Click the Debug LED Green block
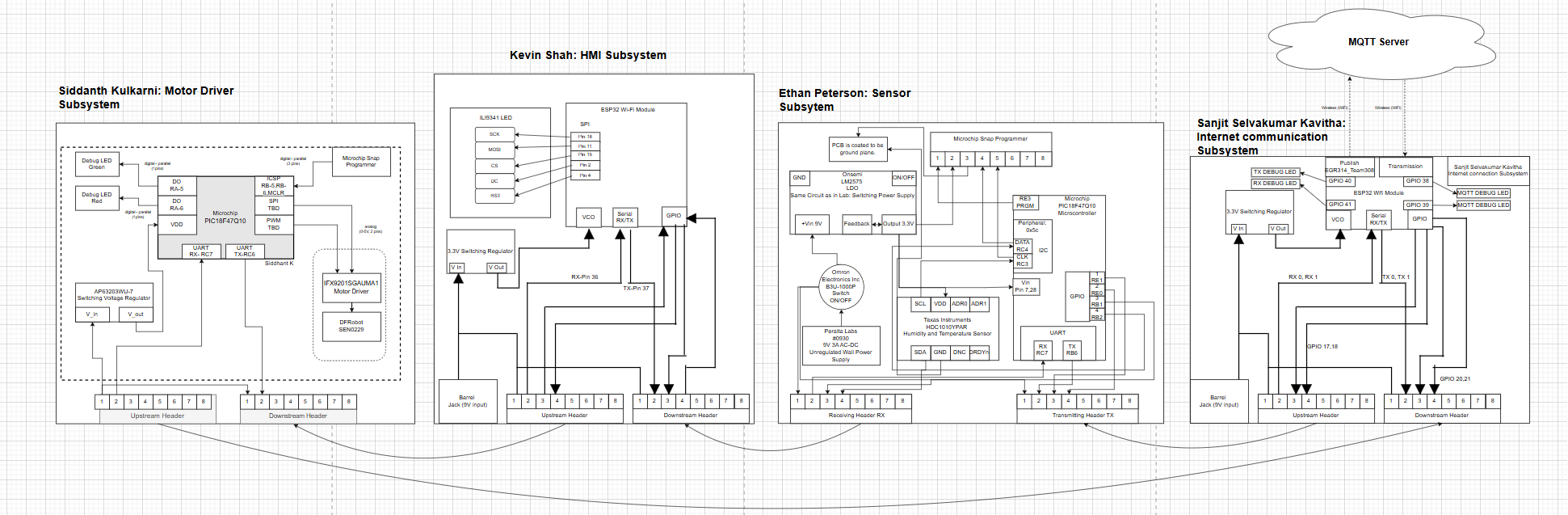This screenshot has height=515, width=1568. click(x=97, y=163)
